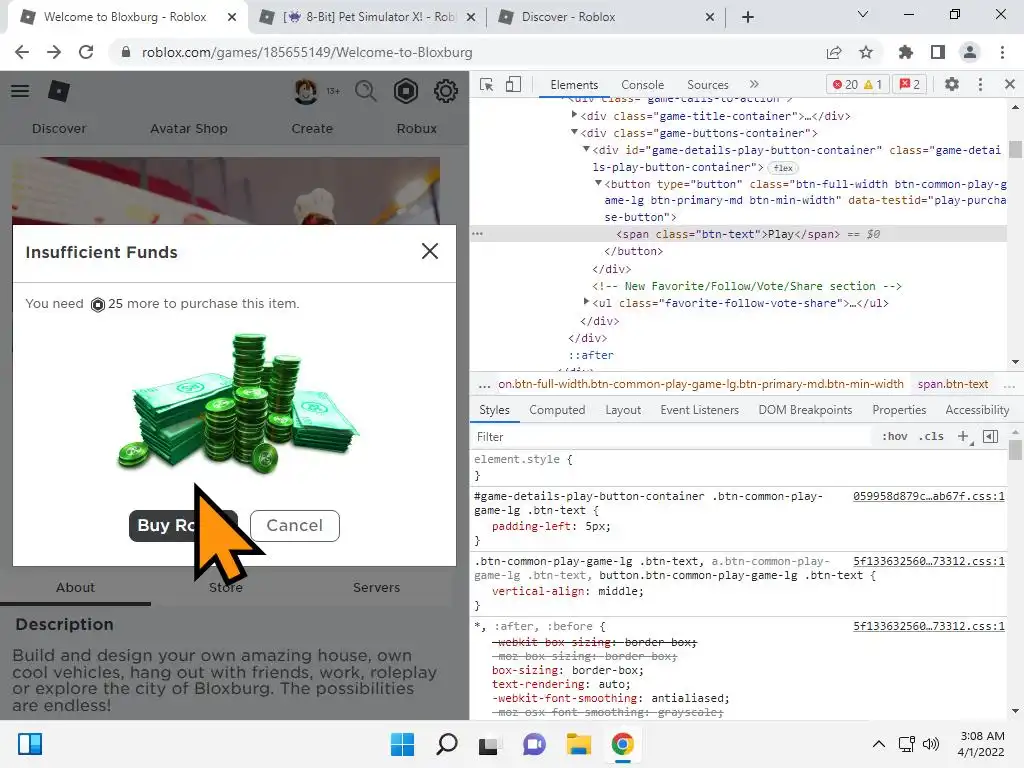Toggle the DevTools device toolbar icon
The height and width of the screenshot is (768, 1024).
[x=513, y=85]
